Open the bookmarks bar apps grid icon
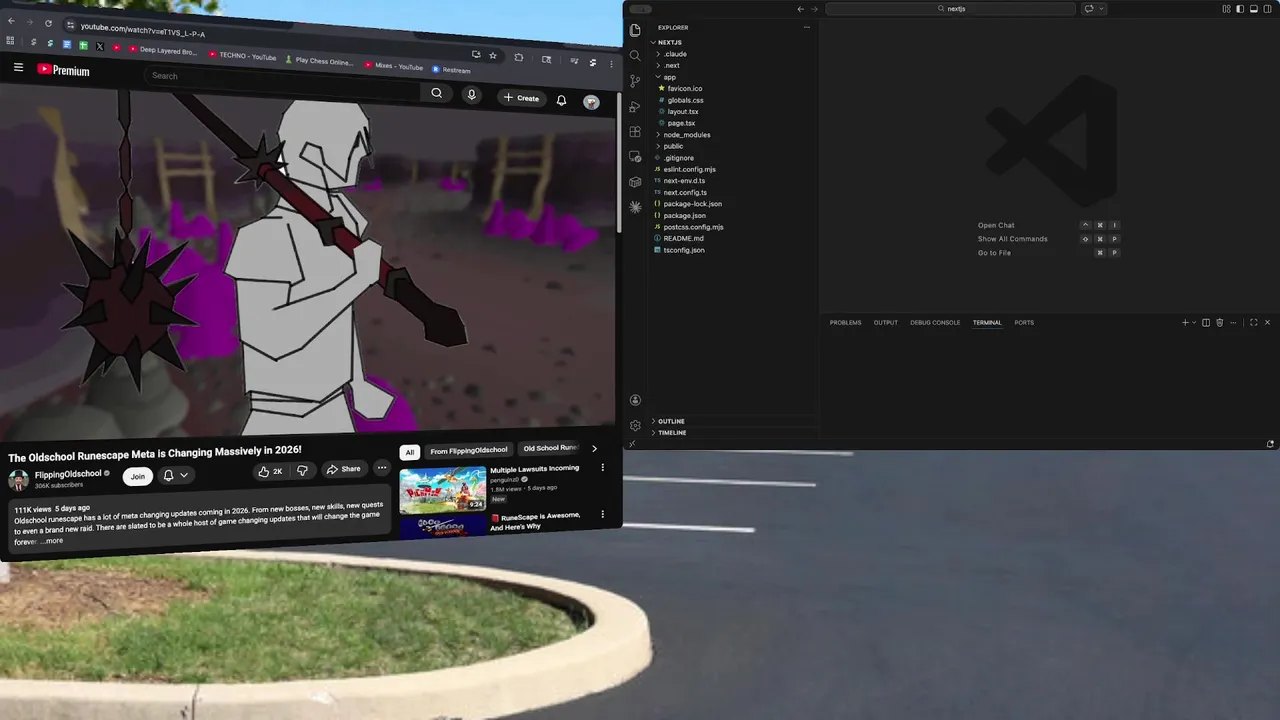This screenshot has width=1280, height=720. click(x=10, y=41)
